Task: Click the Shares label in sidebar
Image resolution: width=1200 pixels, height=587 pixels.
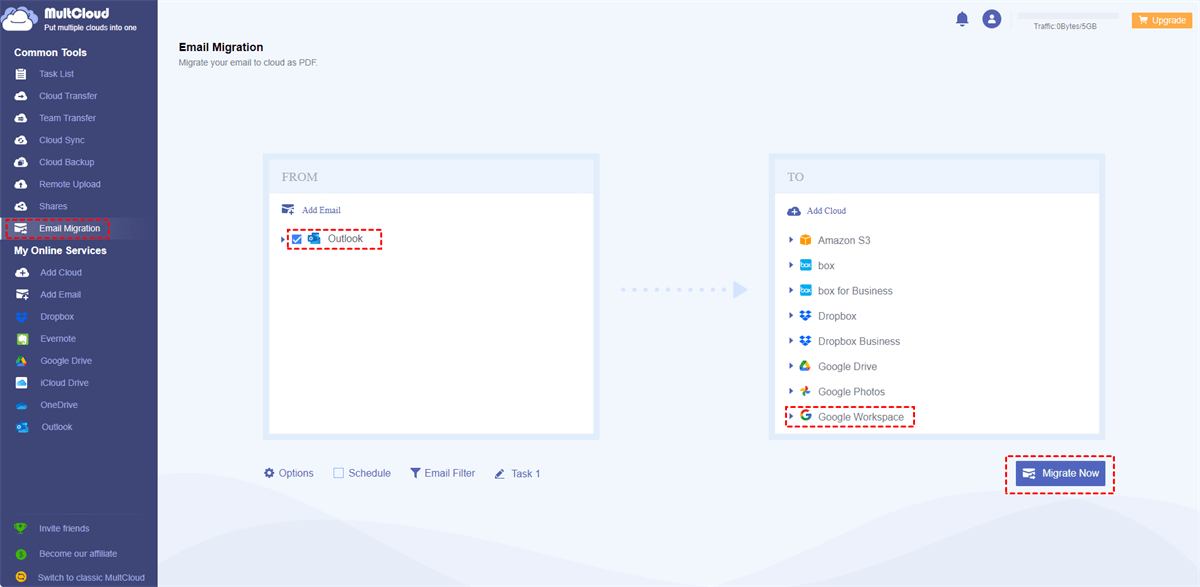Action: [54, 206]
